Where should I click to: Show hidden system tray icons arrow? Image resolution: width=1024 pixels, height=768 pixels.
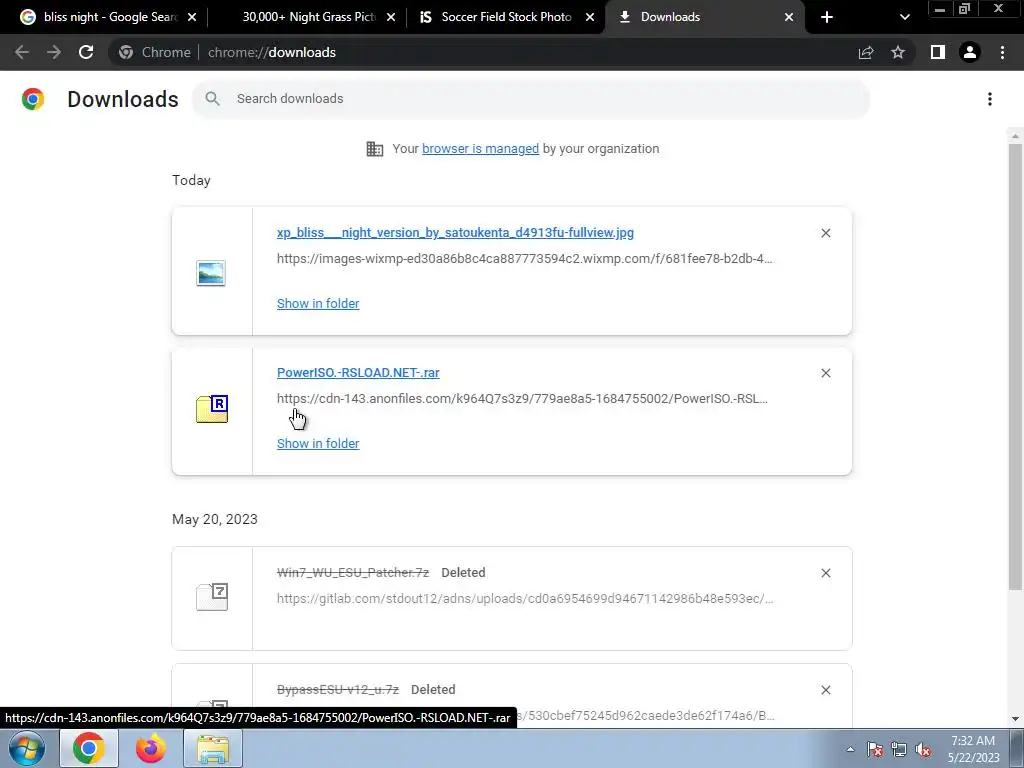click(850, 749)
